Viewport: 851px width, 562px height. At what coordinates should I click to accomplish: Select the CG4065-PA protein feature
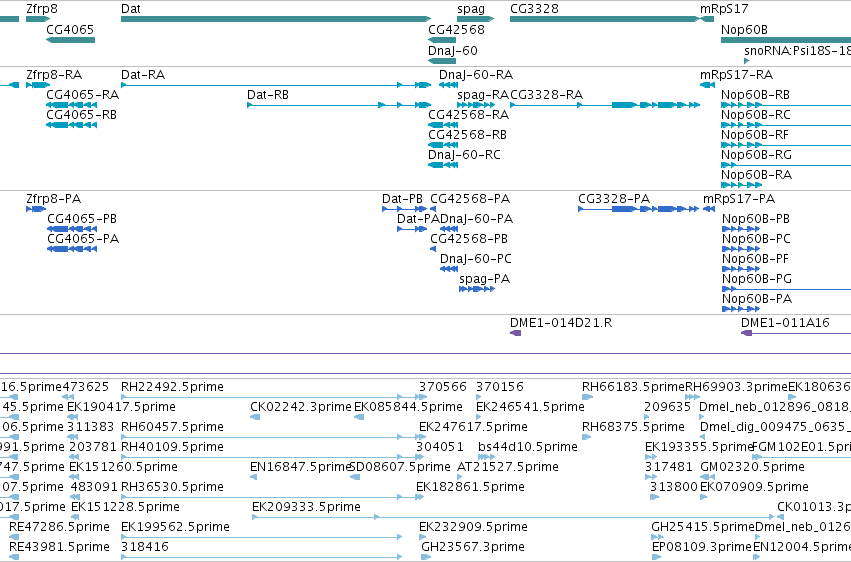click(72, 249)
